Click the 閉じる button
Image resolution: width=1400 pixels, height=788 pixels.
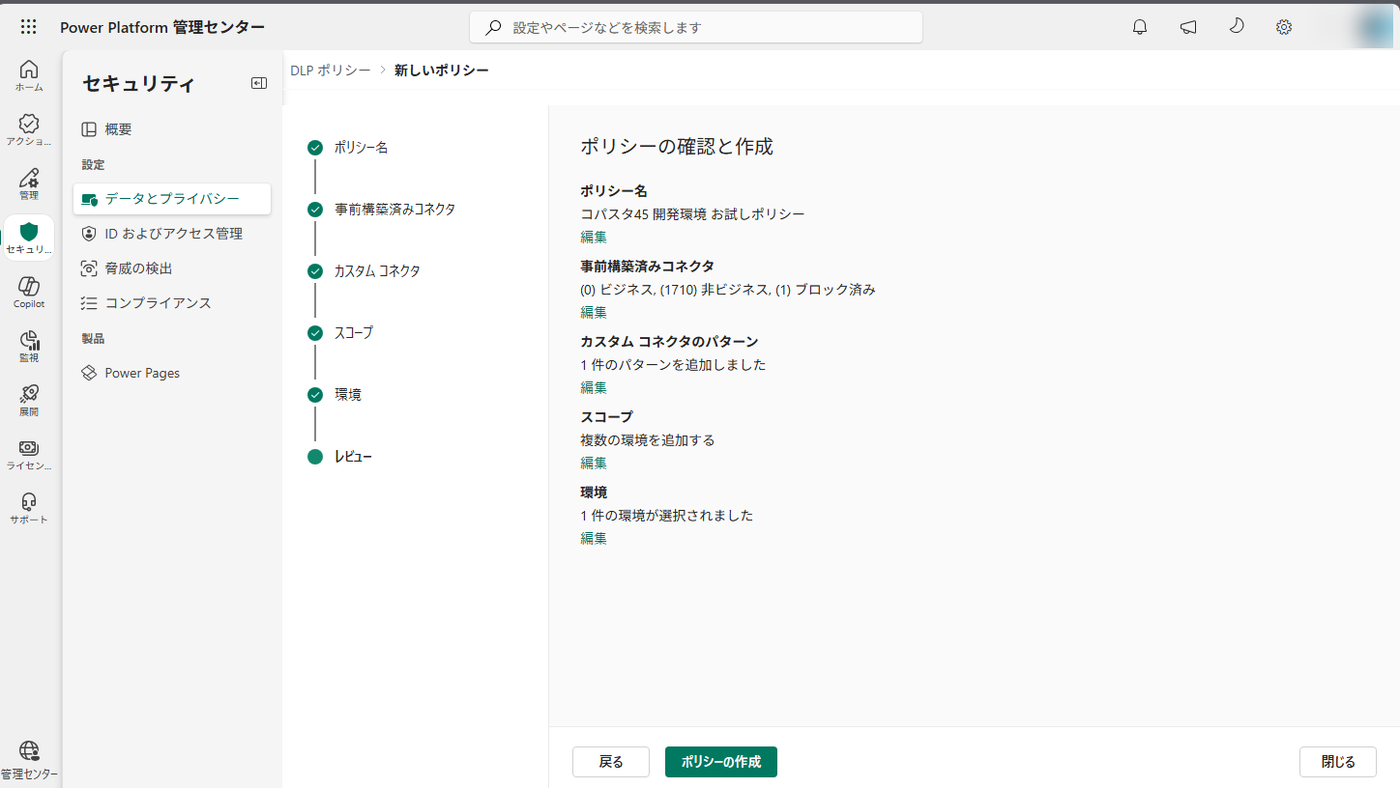point(1338,762)
